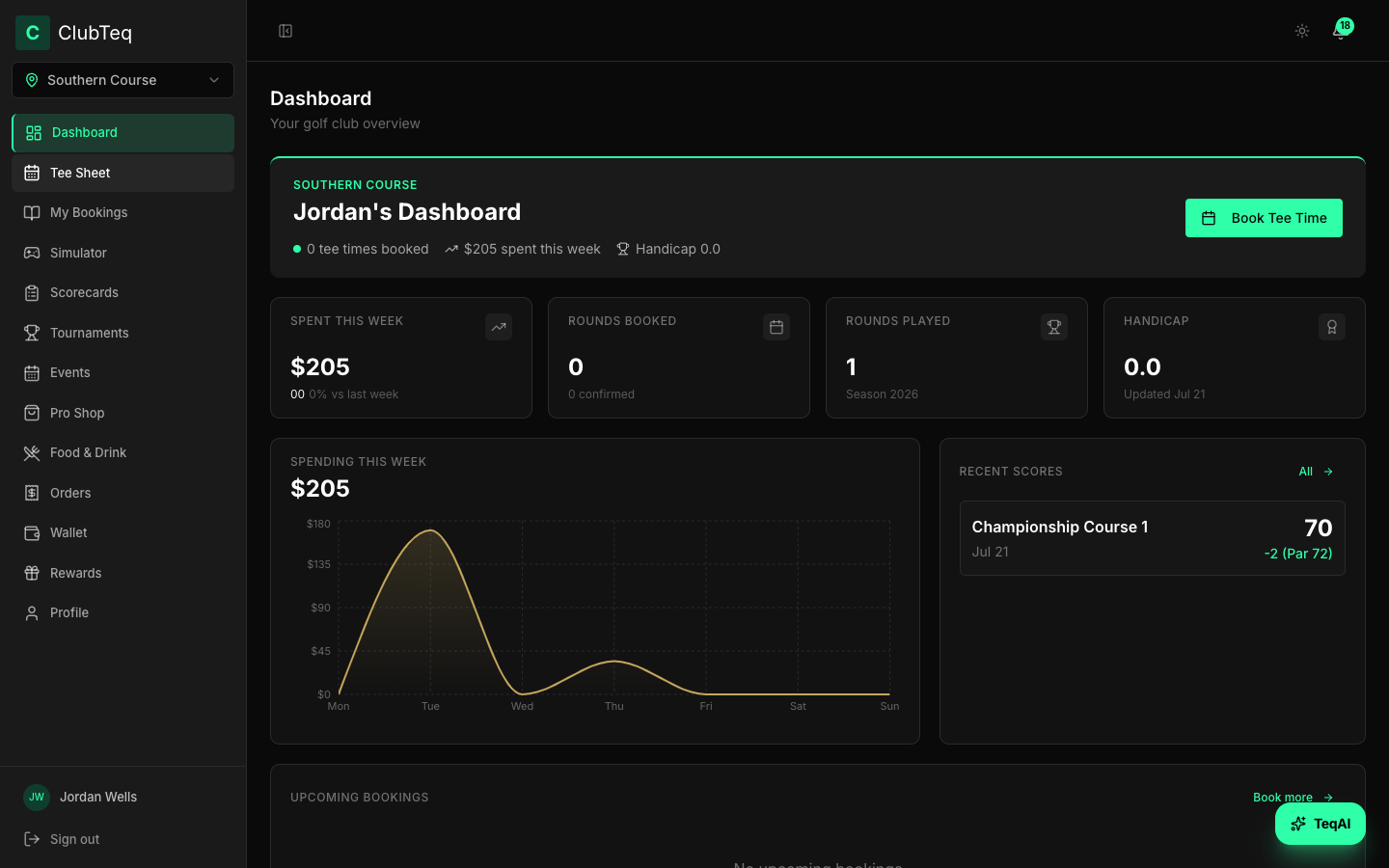
Task: Click the "0 tee times booked" text
Action: pyautogui.click(x=368, y=249)
